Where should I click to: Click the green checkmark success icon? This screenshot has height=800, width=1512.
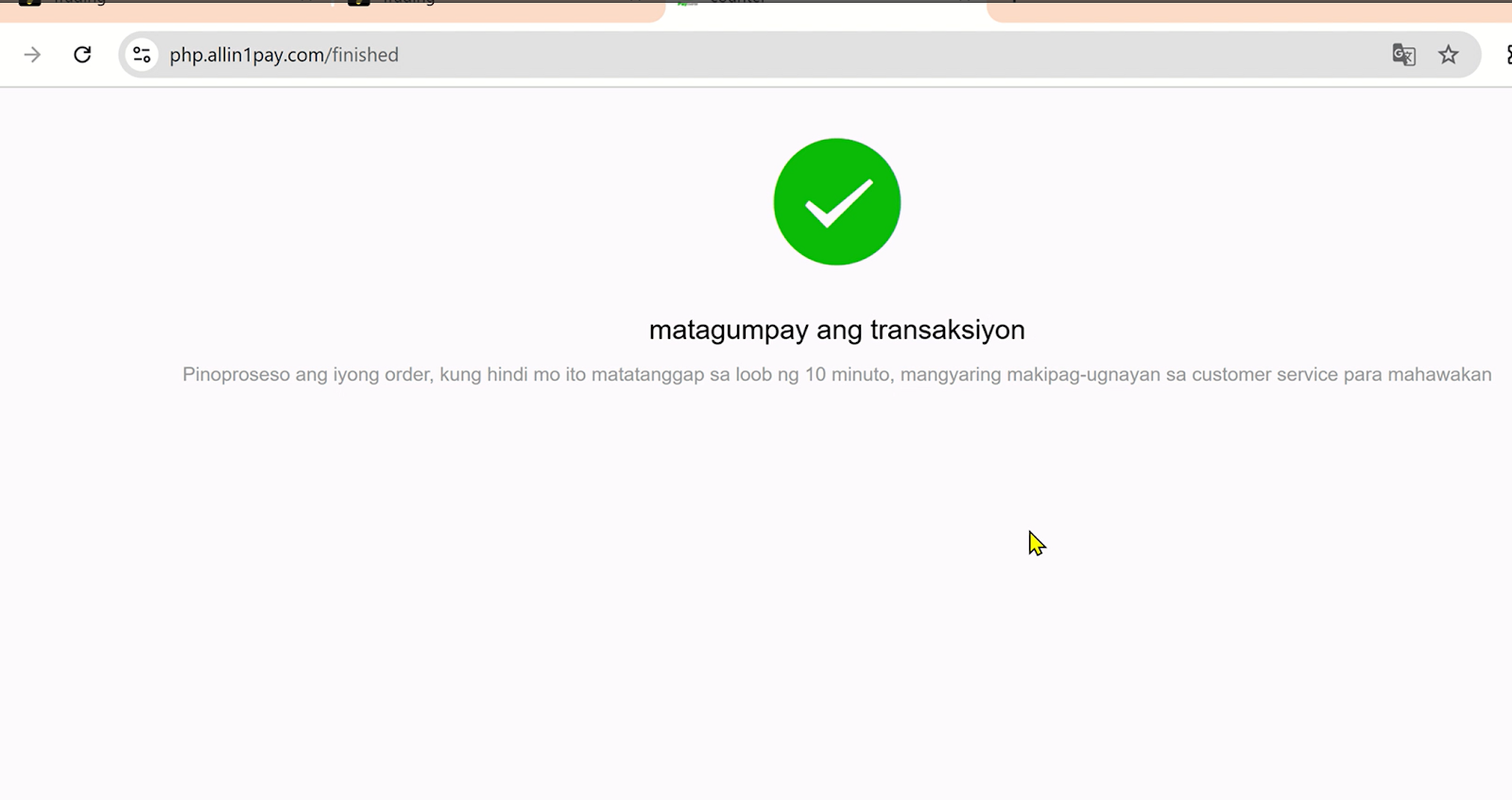(837, 202)
